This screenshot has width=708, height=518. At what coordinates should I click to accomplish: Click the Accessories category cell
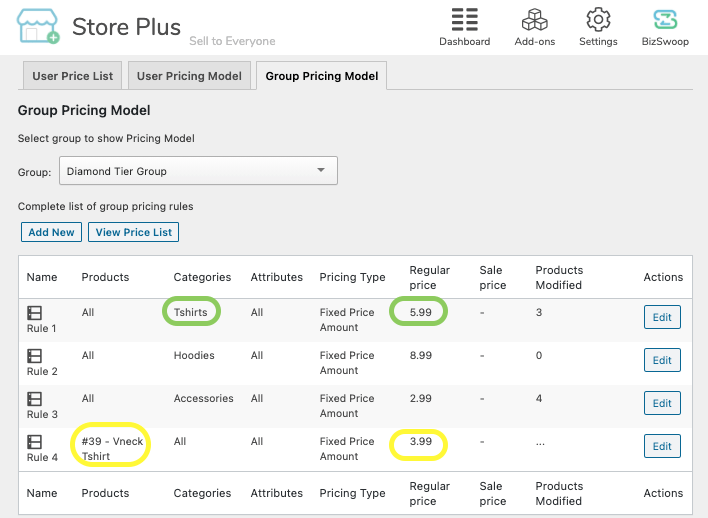click(x=204, y=398)
